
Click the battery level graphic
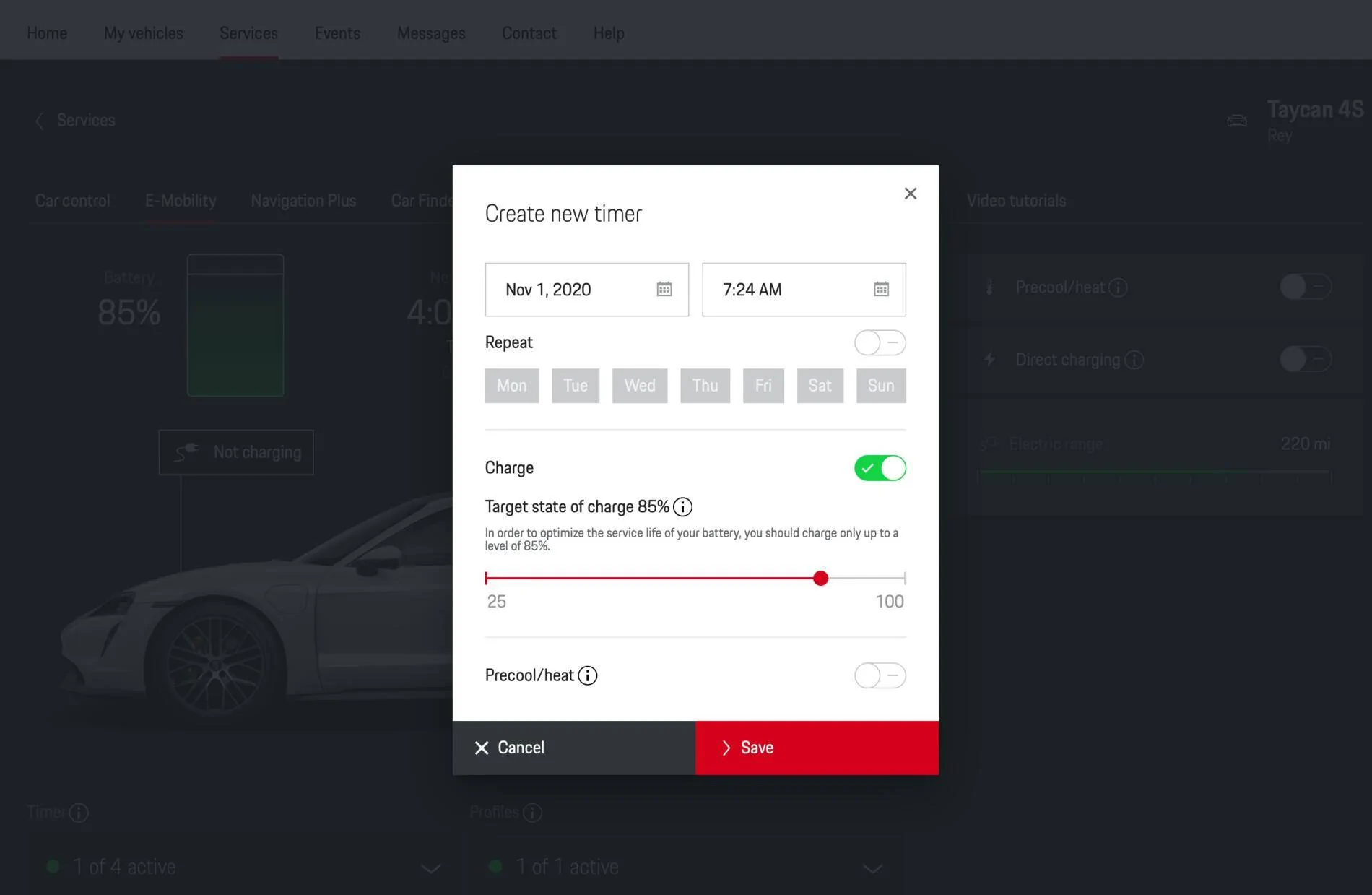point(235,325)
